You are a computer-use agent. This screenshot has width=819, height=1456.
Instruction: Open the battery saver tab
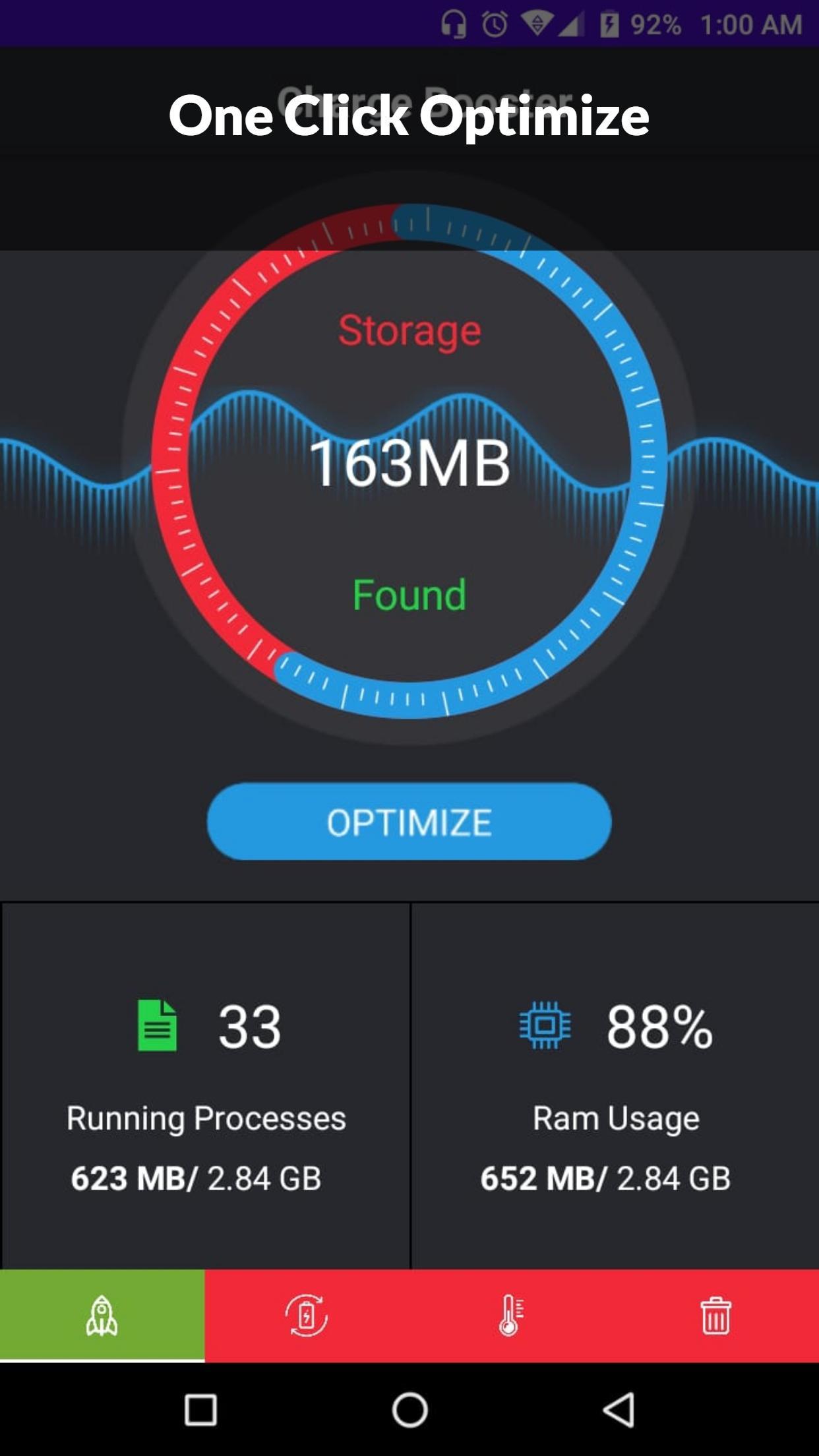click(x=306, y=1316)
